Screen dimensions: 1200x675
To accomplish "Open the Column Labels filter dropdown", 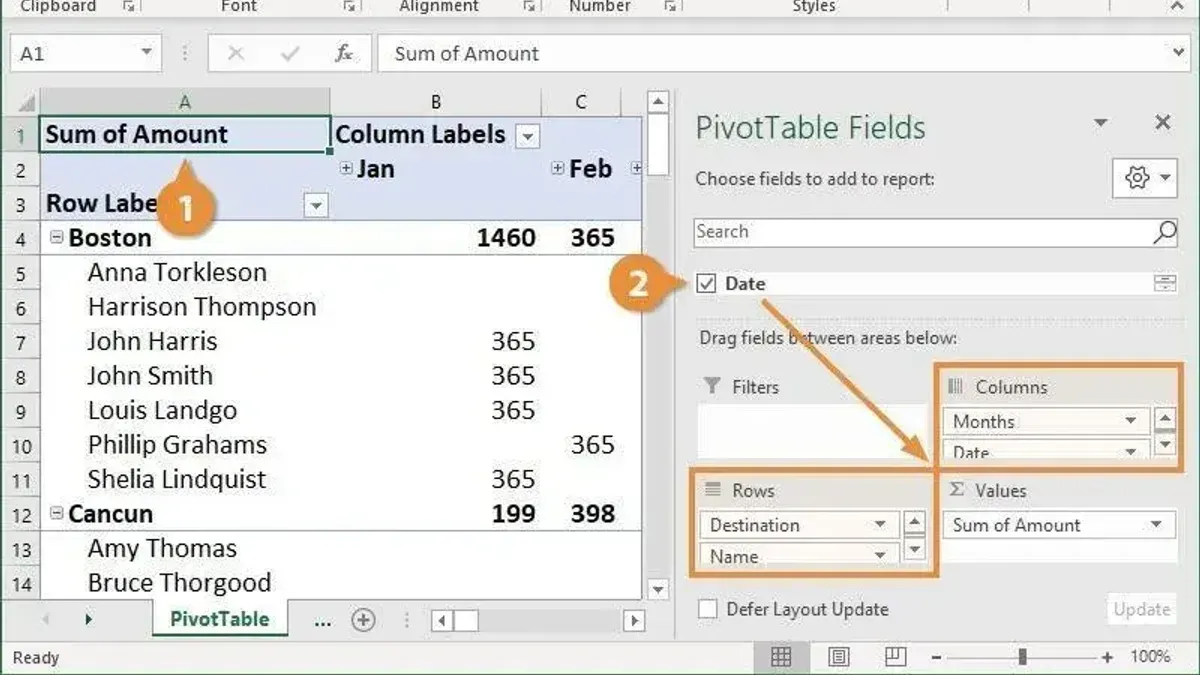I will (x=528, y=136).
